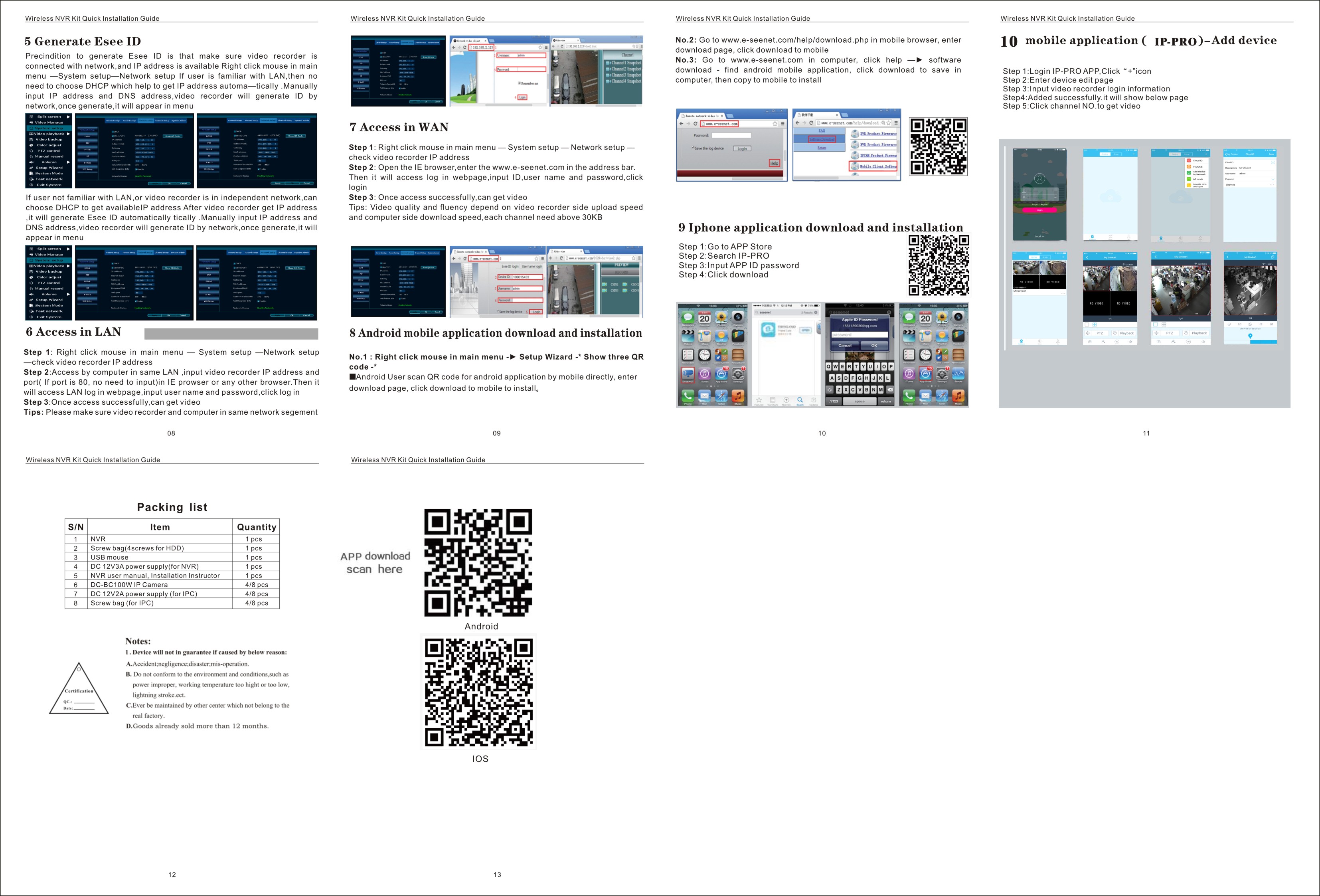Click the red-boxed Help link
Image resolution: width=1320 pixels, height=896 pixels.
774,163
